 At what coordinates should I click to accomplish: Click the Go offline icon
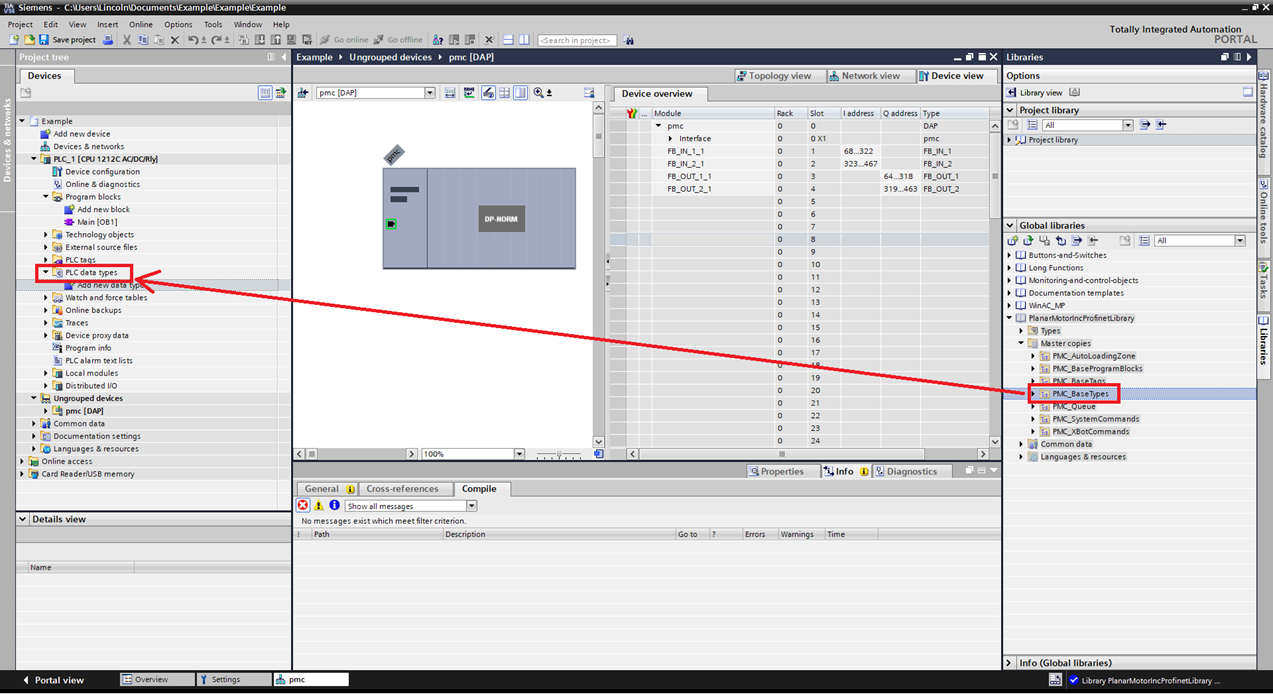point(376,40)
